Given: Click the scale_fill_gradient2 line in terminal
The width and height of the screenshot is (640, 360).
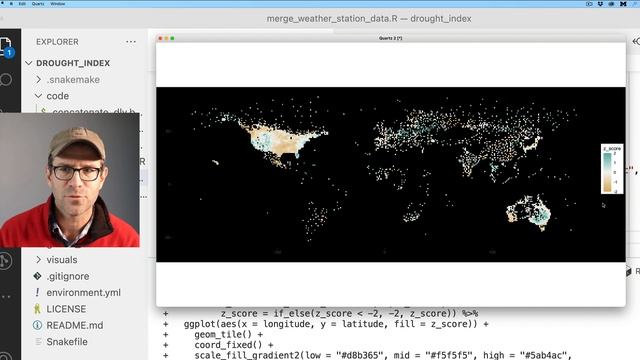Looking at the screenshot, I should pos(383,355).
